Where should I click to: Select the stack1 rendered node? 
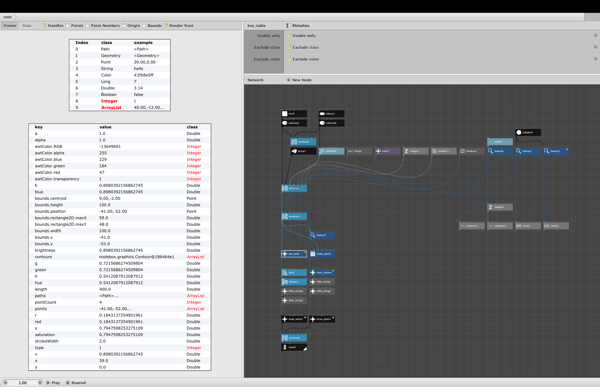pyautogui.click(x=294, y=347)
